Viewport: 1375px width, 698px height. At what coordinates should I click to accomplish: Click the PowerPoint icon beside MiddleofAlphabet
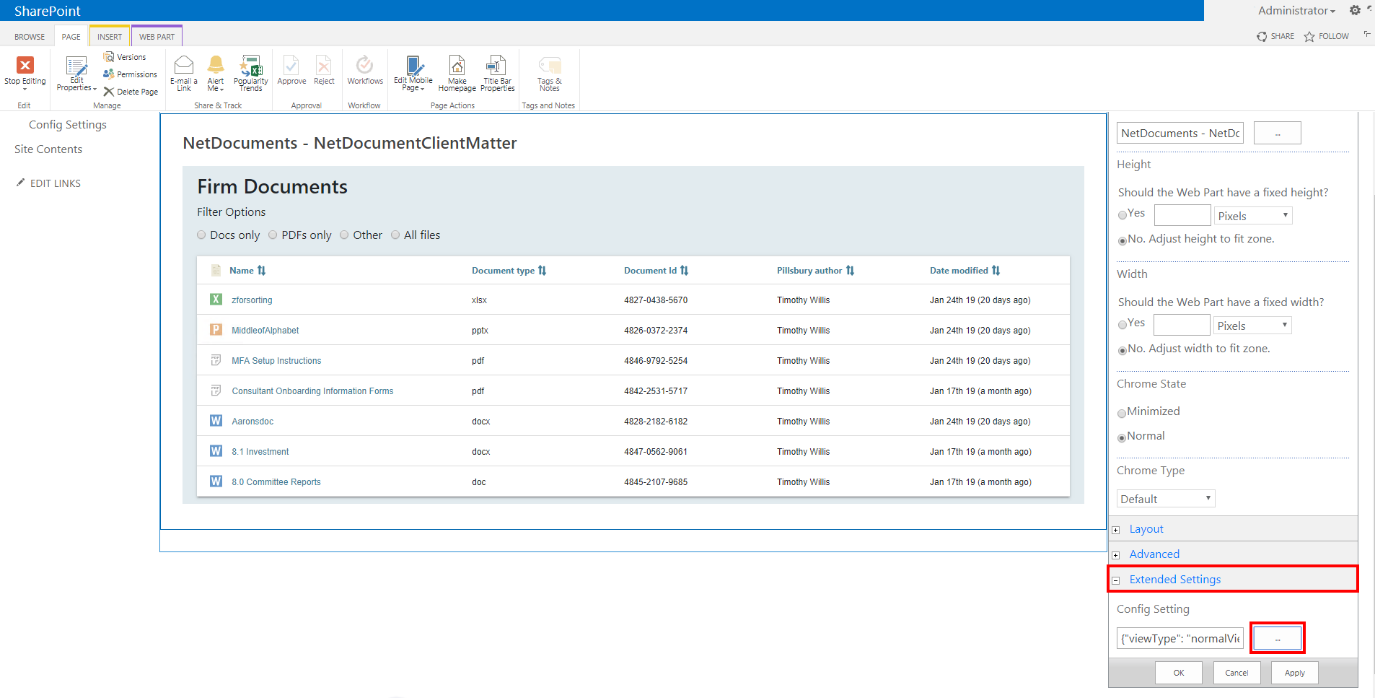pyautogui.click(x=215, y=330)
